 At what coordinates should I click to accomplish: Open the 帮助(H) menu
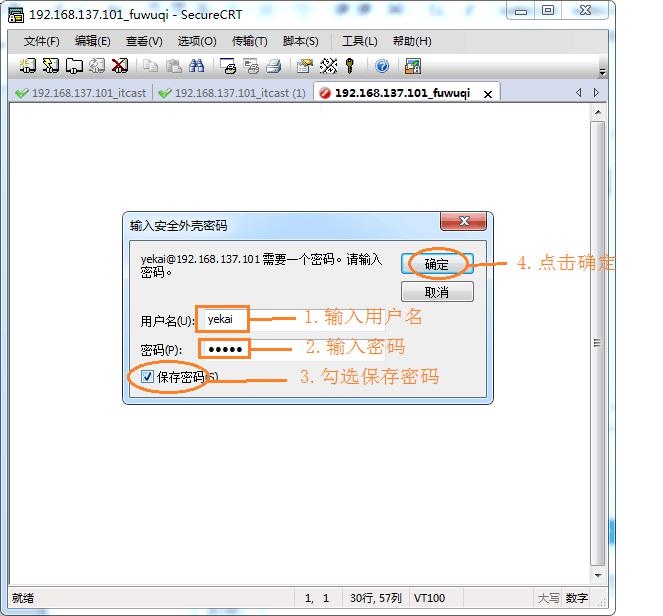412,41
